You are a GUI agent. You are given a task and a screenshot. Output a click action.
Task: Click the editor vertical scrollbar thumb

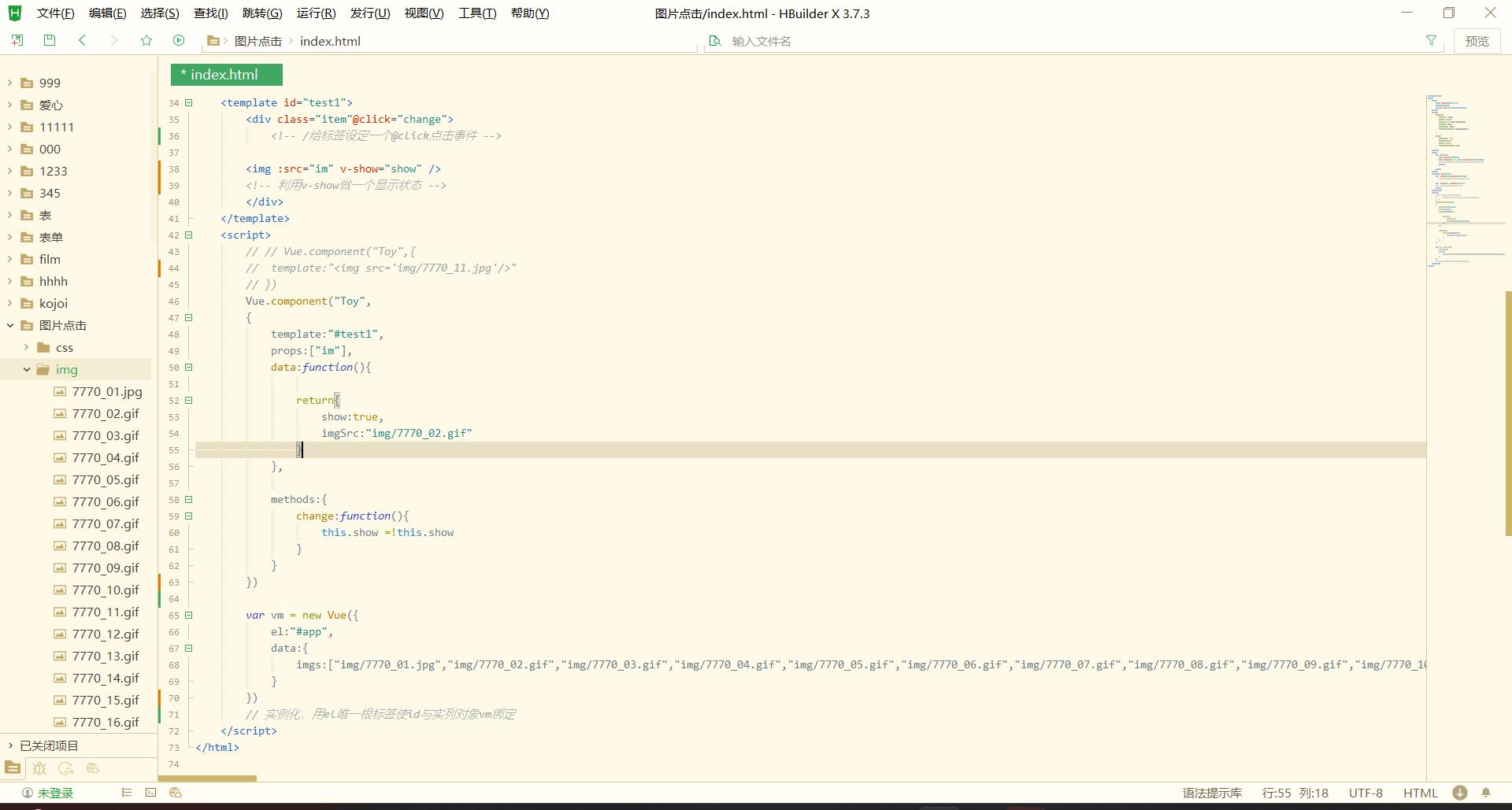click(1508, 413)
